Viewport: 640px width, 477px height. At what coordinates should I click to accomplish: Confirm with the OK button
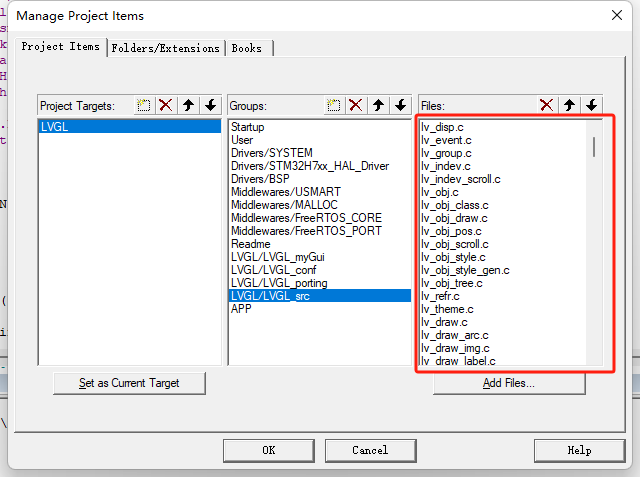269,450
